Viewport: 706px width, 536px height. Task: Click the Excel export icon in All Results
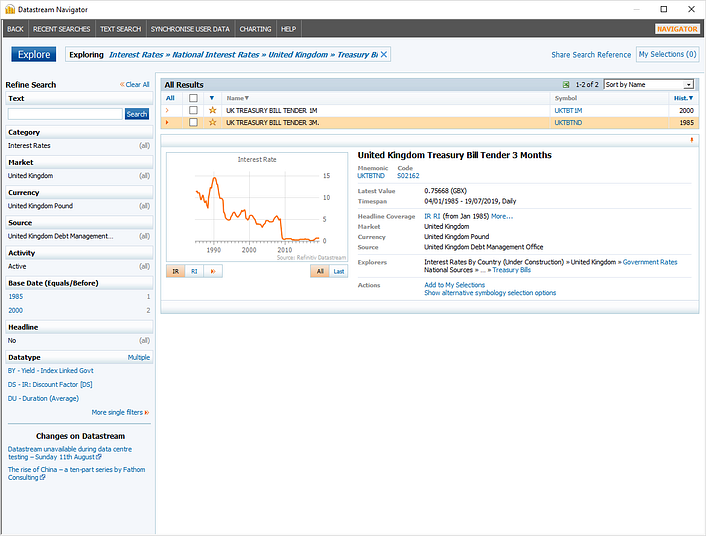click(566, 85)
